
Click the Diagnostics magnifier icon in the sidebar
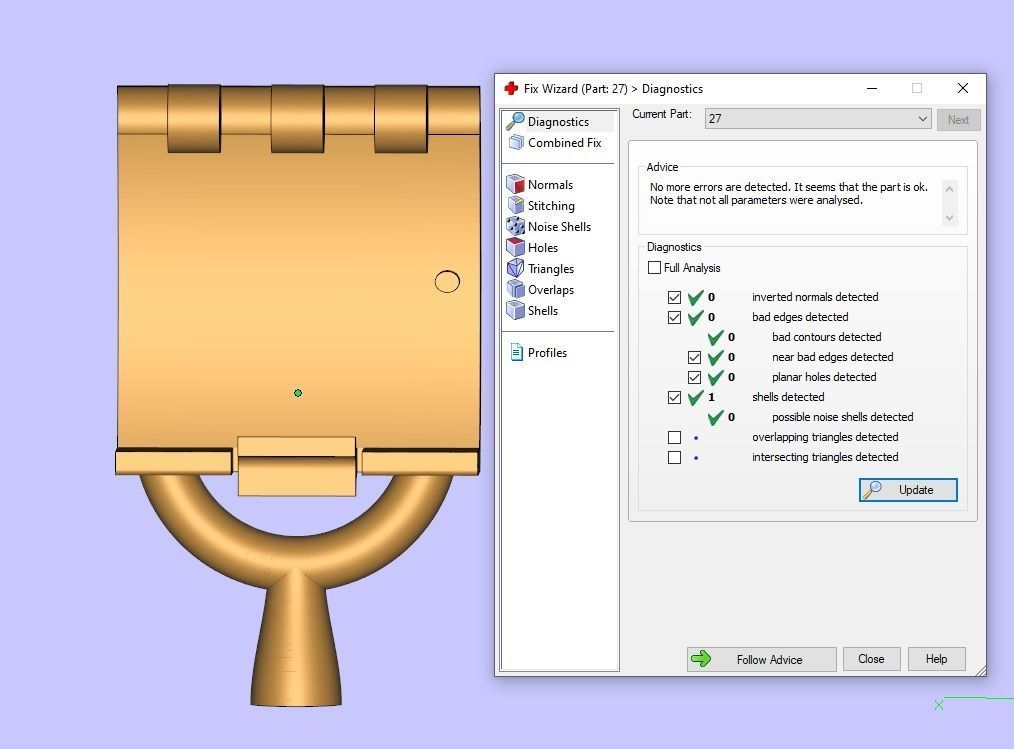pyautogui.click(x=515, y=121)
